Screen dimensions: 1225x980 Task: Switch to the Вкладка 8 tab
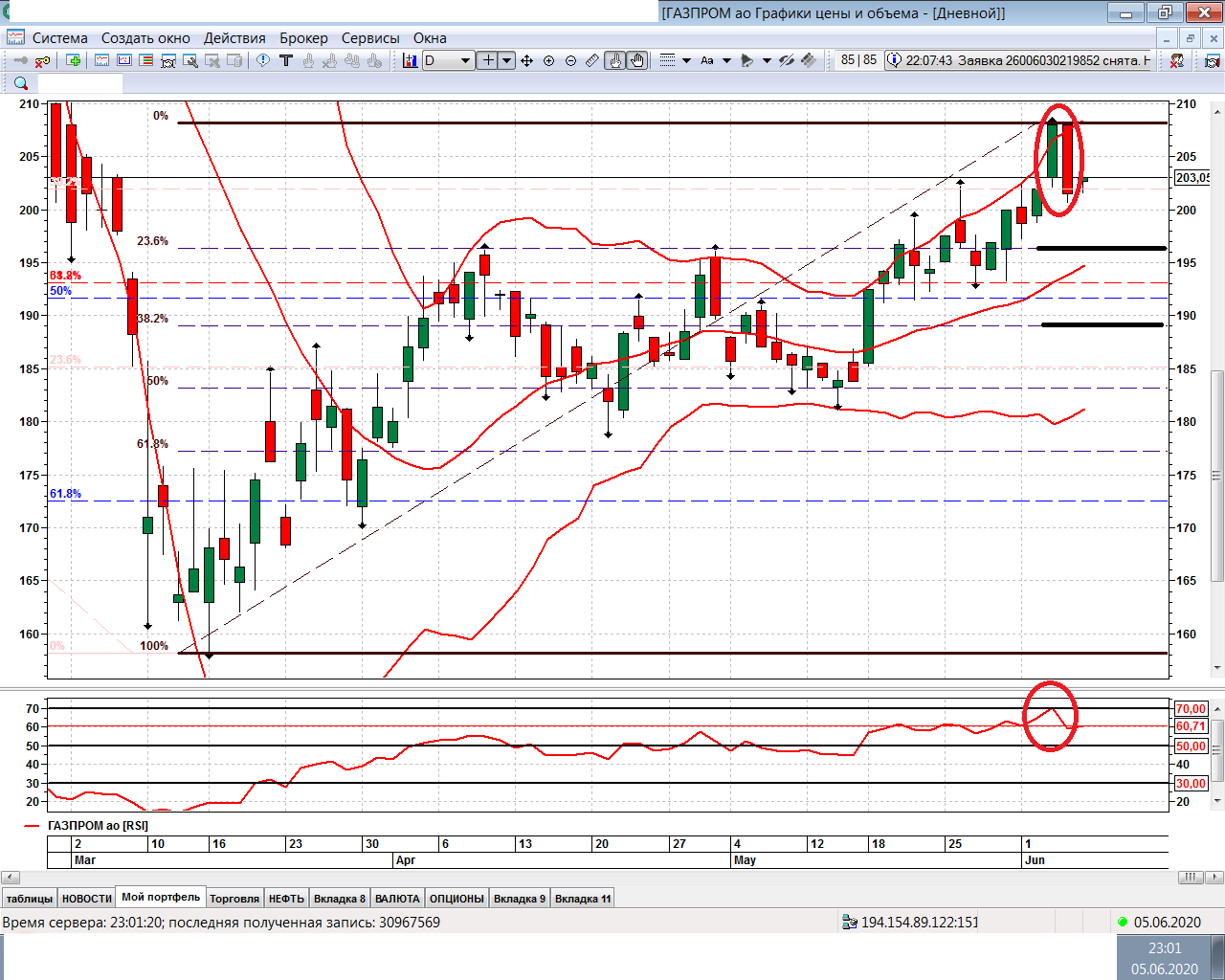pos(340,899)
